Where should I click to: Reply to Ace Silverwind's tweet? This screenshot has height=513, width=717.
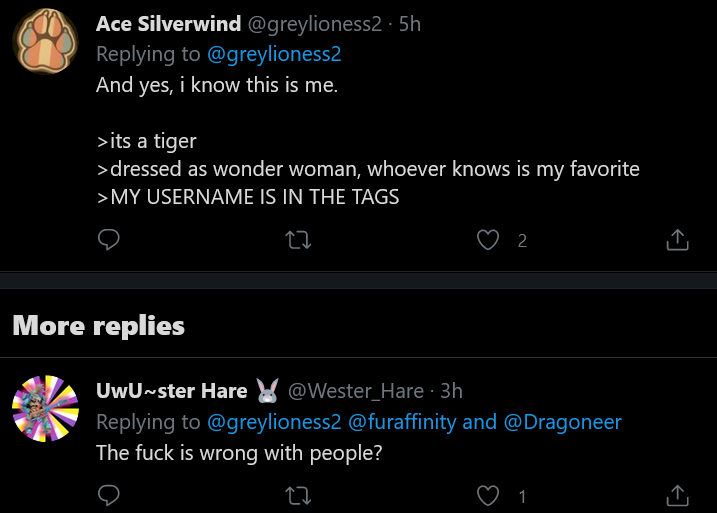(x=108, y=240)
